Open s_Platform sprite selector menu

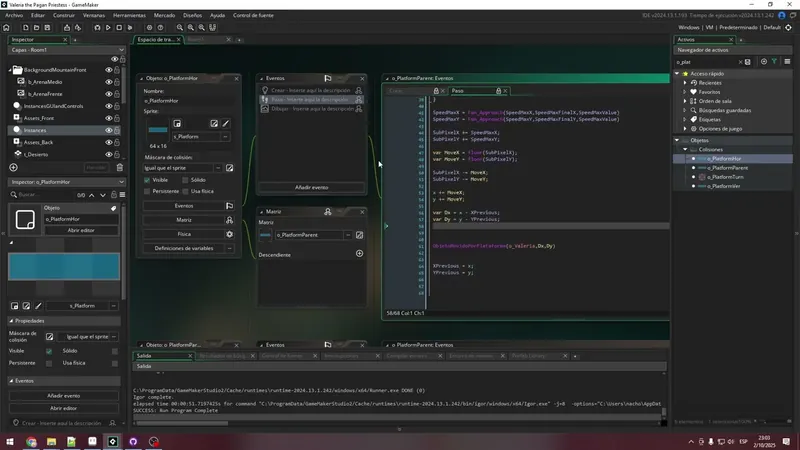click(x=225, y=137)
